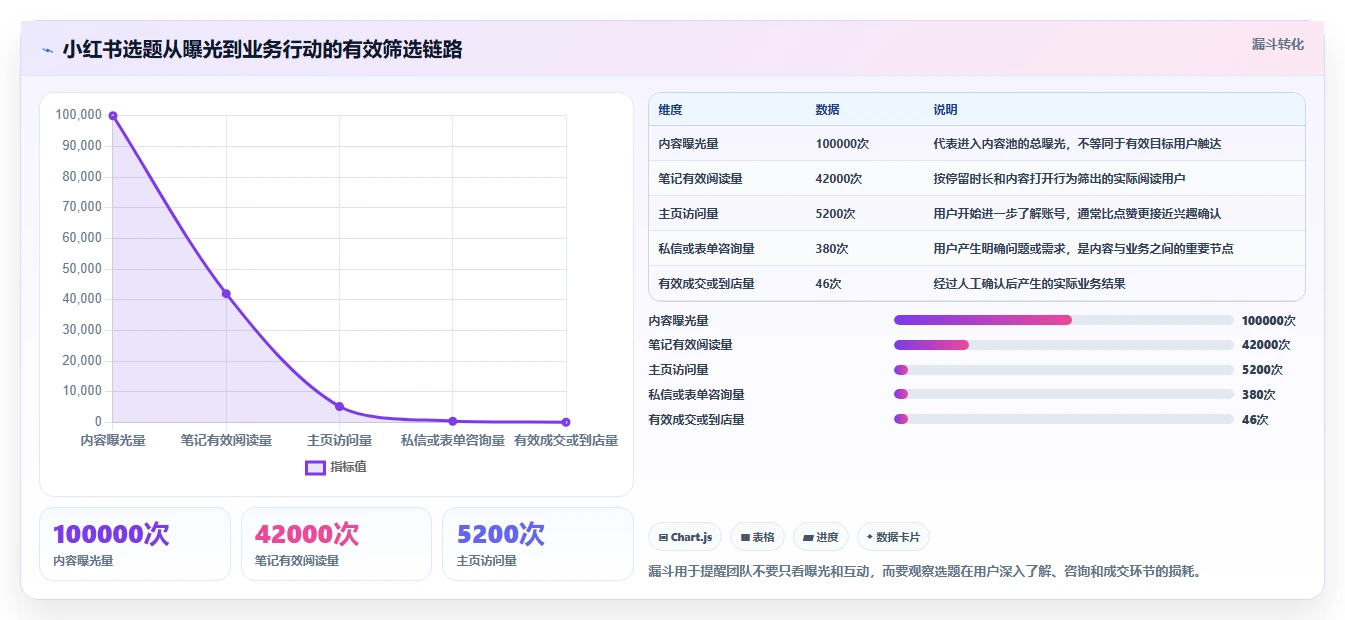1345x620 pixels.
Task: Click the 漏斗转化 label in header
Action: click(1278, 44)
